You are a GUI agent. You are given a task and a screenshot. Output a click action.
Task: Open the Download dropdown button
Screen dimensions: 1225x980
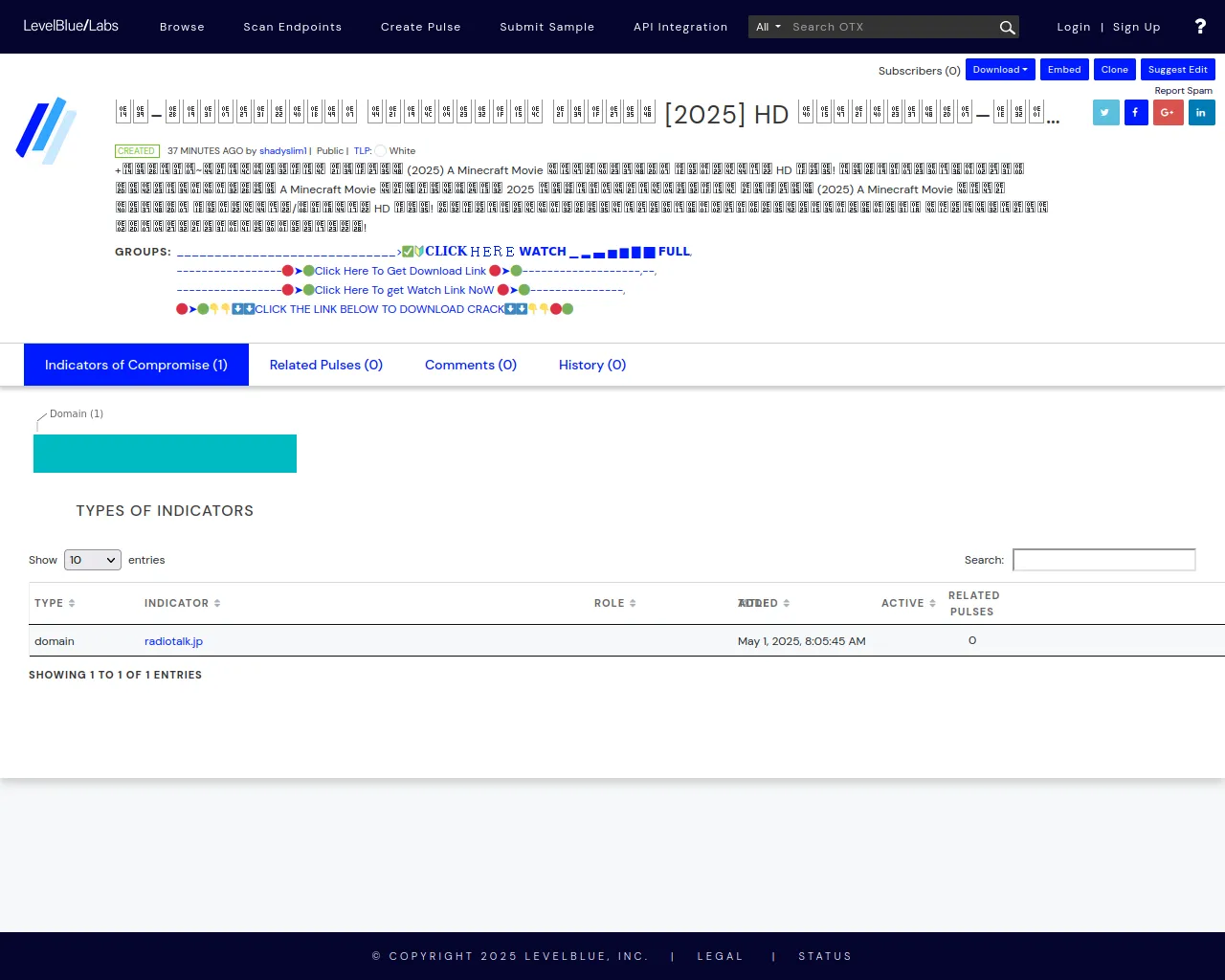[1000, 70]
